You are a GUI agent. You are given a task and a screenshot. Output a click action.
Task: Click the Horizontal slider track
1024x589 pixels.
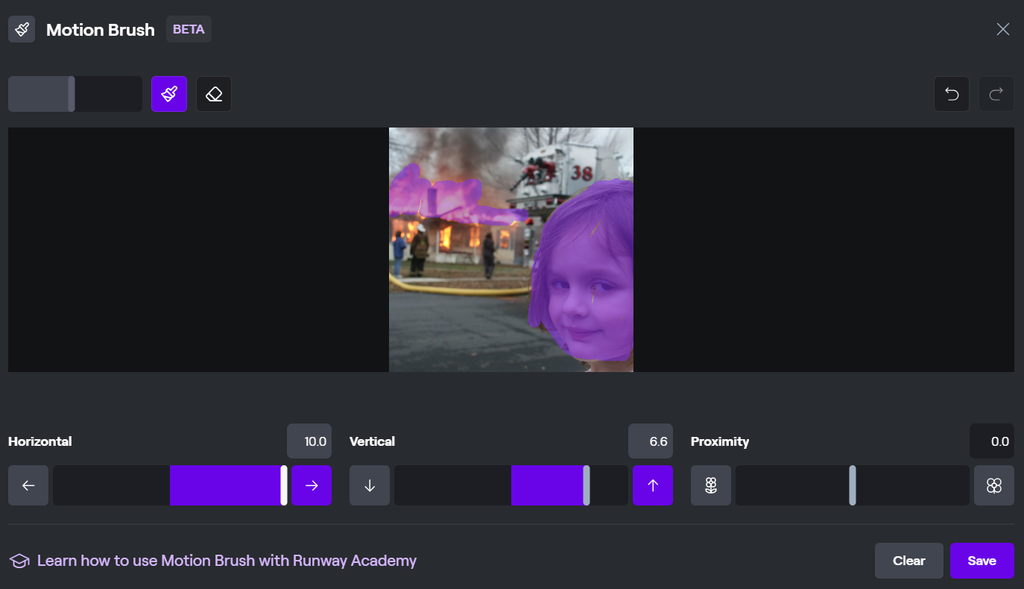(x=170, y=485)
